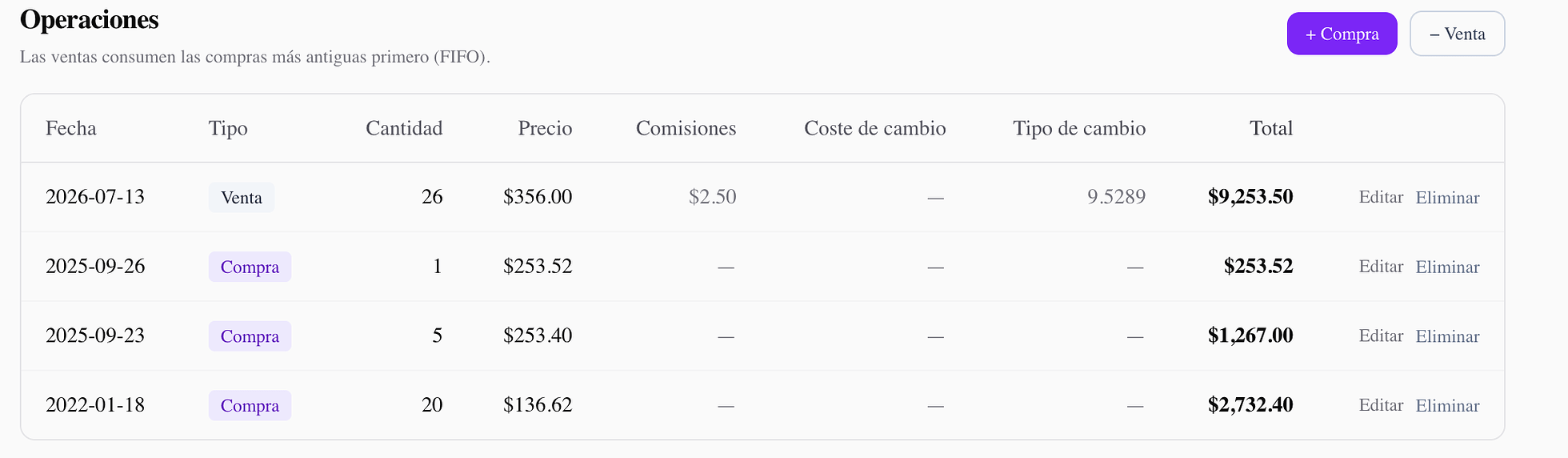
Task: Select the Total column header
Action: [1271, 128]
